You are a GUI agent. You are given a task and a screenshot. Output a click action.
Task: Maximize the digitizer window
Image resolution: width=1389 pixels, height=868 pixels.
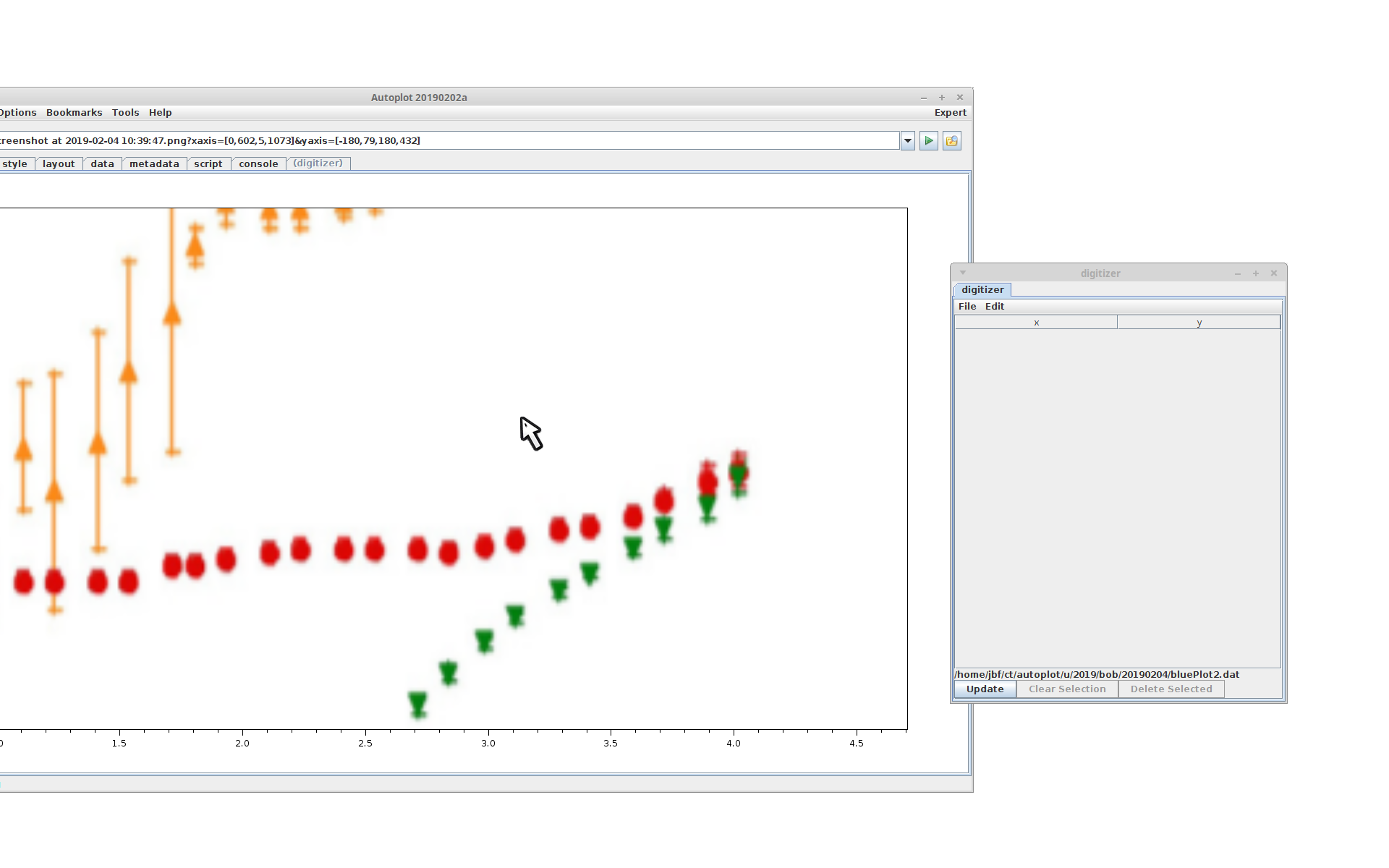tap(1256, 273)
